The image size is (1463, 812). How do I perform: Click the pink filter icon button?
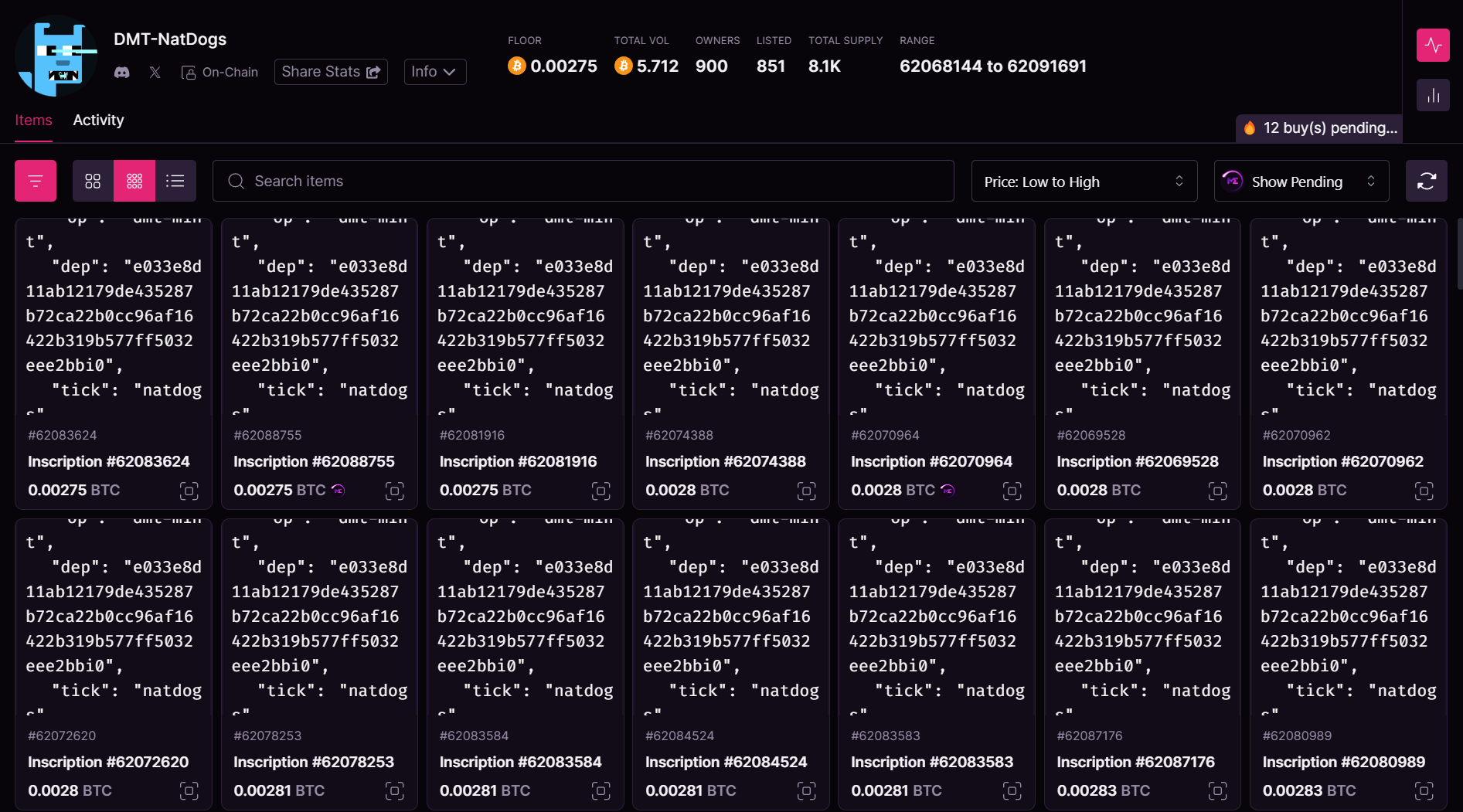pyautogui.click(x=36, y=181)
